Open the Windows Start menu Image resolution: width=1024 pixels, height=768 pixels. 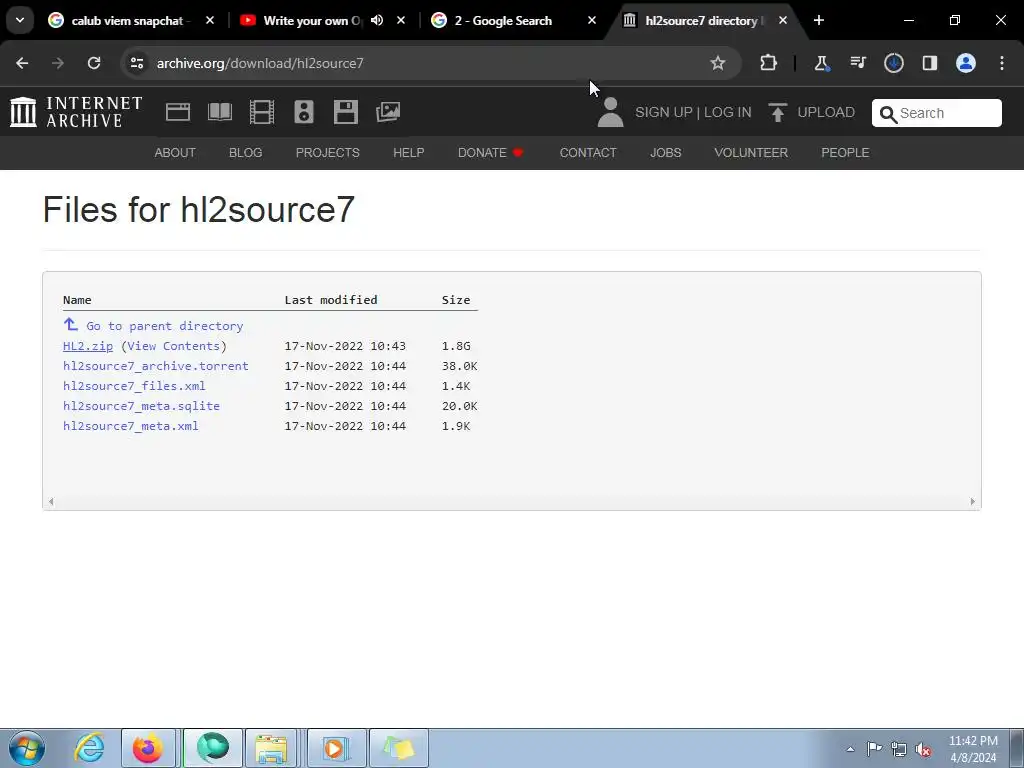pyautogui.click(x=27, y=748)
